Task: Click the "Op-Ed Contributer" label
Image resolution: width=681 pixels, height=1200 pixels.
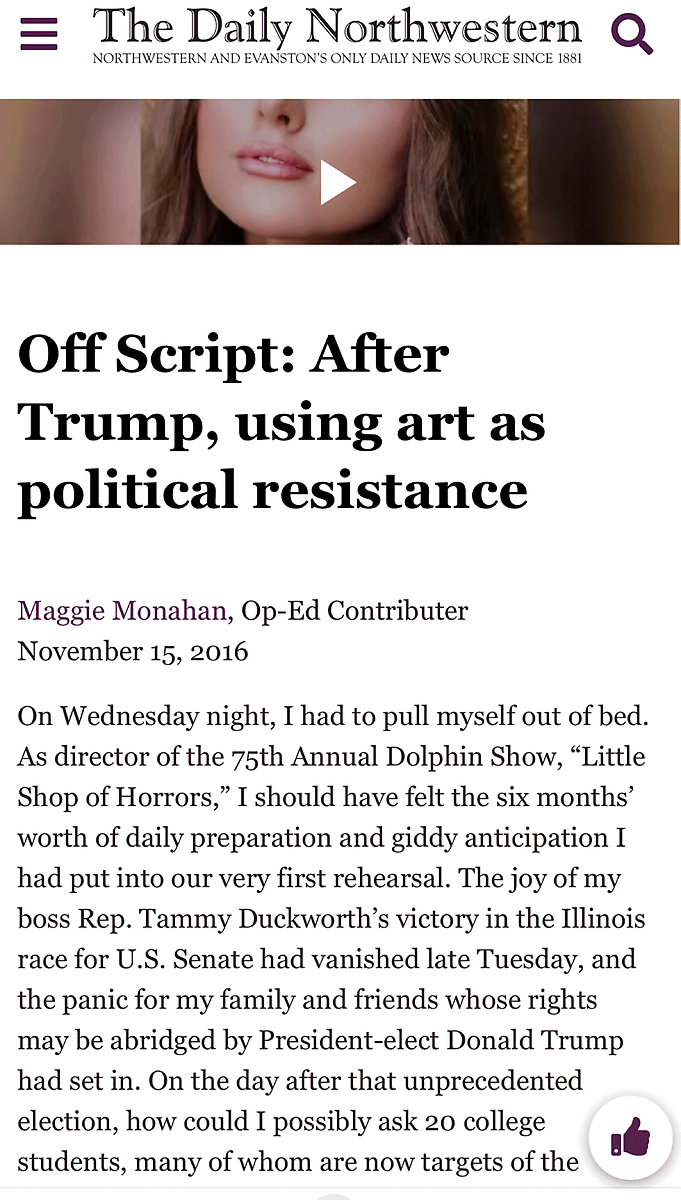Action: tap(355, 610)
